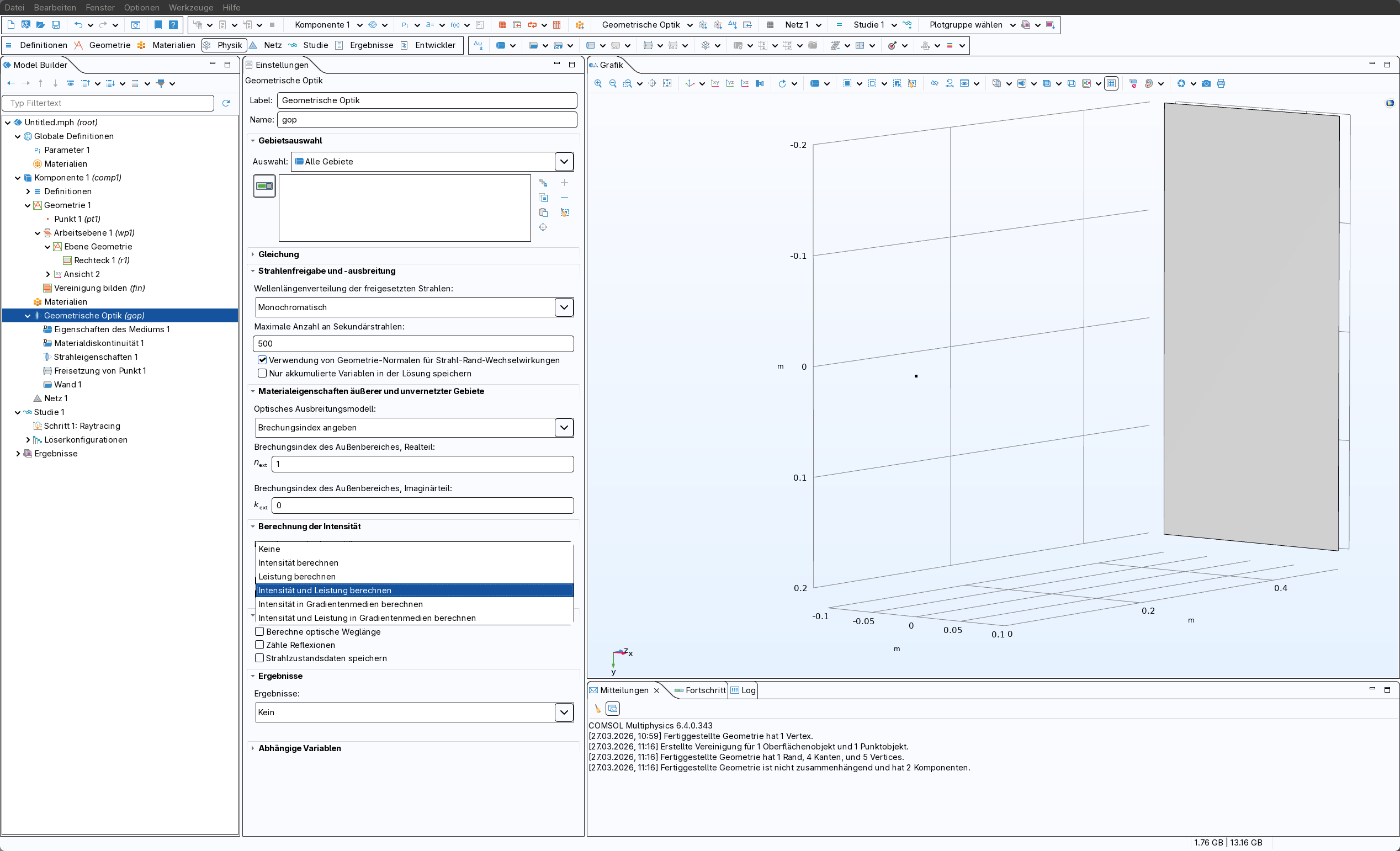Click the zoom in icon in Grafik toolbar
Viewport: 1400px width, 851px height.
598,83
